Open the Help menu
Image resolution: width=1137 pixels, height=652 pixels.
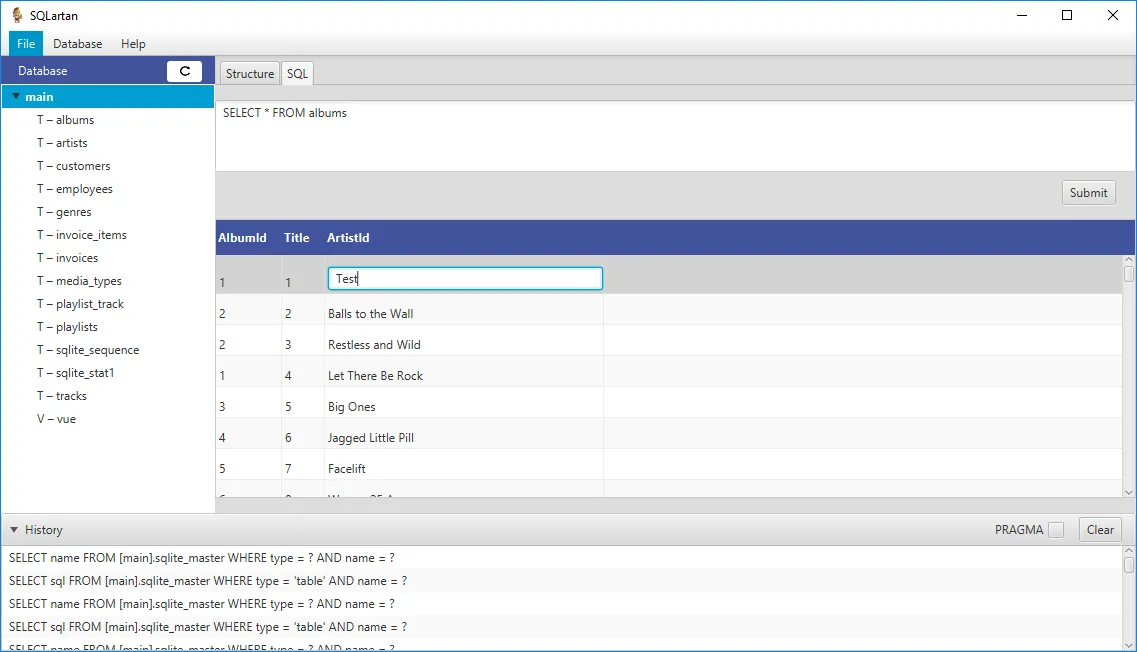tap(133, 44)
